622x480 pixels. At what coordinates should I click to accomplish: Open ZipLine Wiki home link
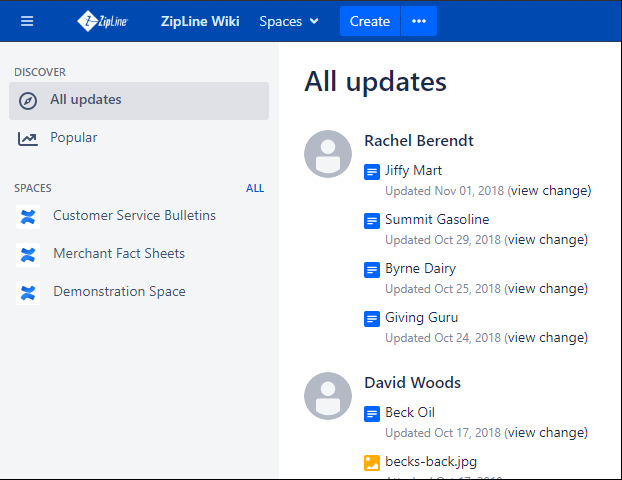[200, 21]
